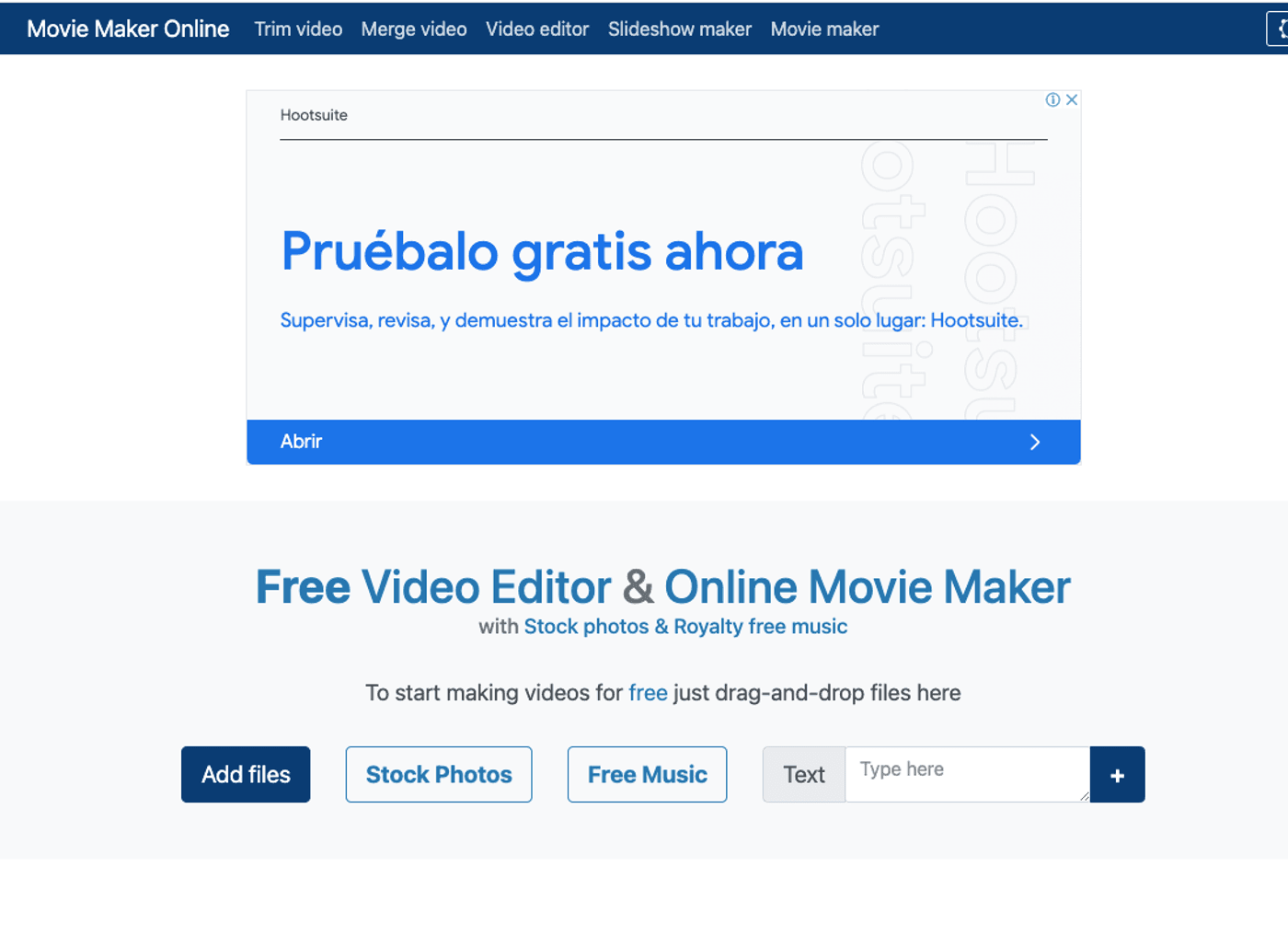
Task: Browse Free Music tracks
Action: tap(647, 774)
